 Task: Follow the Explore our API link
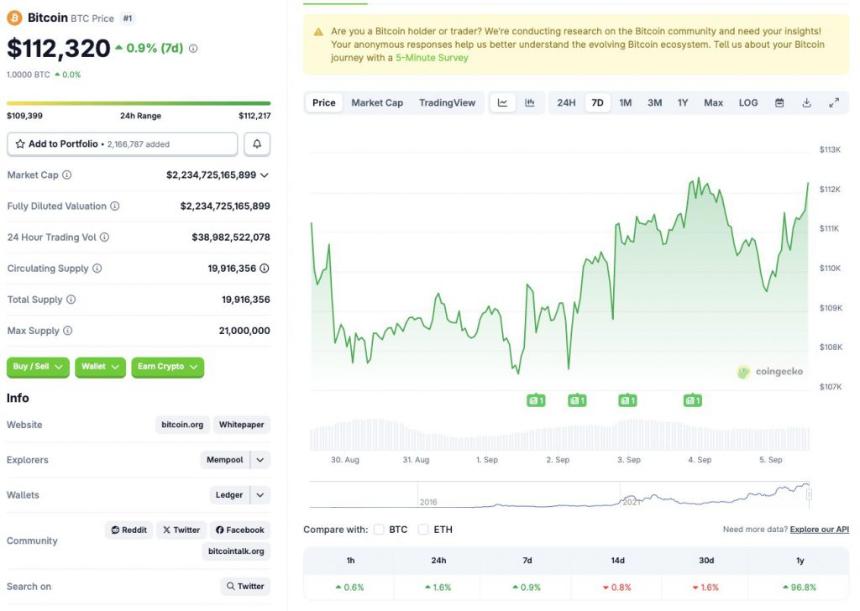(819, 529)
